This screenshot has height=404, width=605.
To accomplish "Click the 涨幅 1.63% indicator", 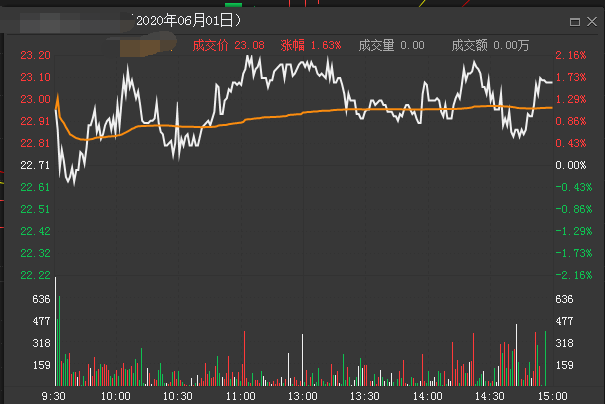I will (x=310, y=45).
